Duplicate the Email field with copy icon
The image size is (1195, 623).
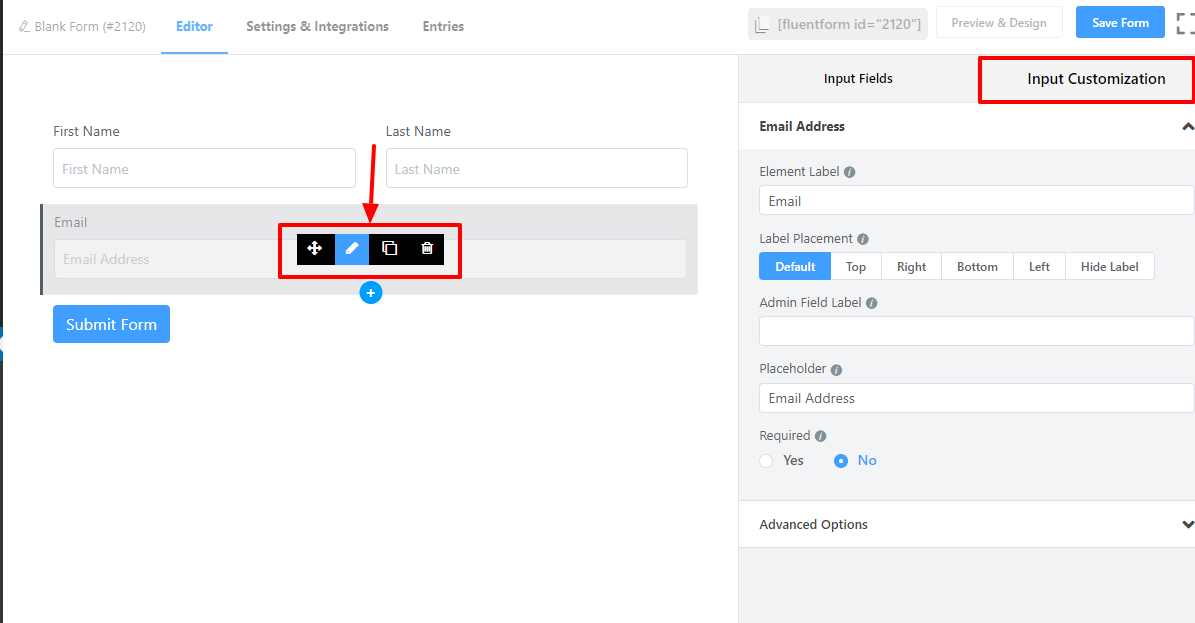click(x=389, y=249)
